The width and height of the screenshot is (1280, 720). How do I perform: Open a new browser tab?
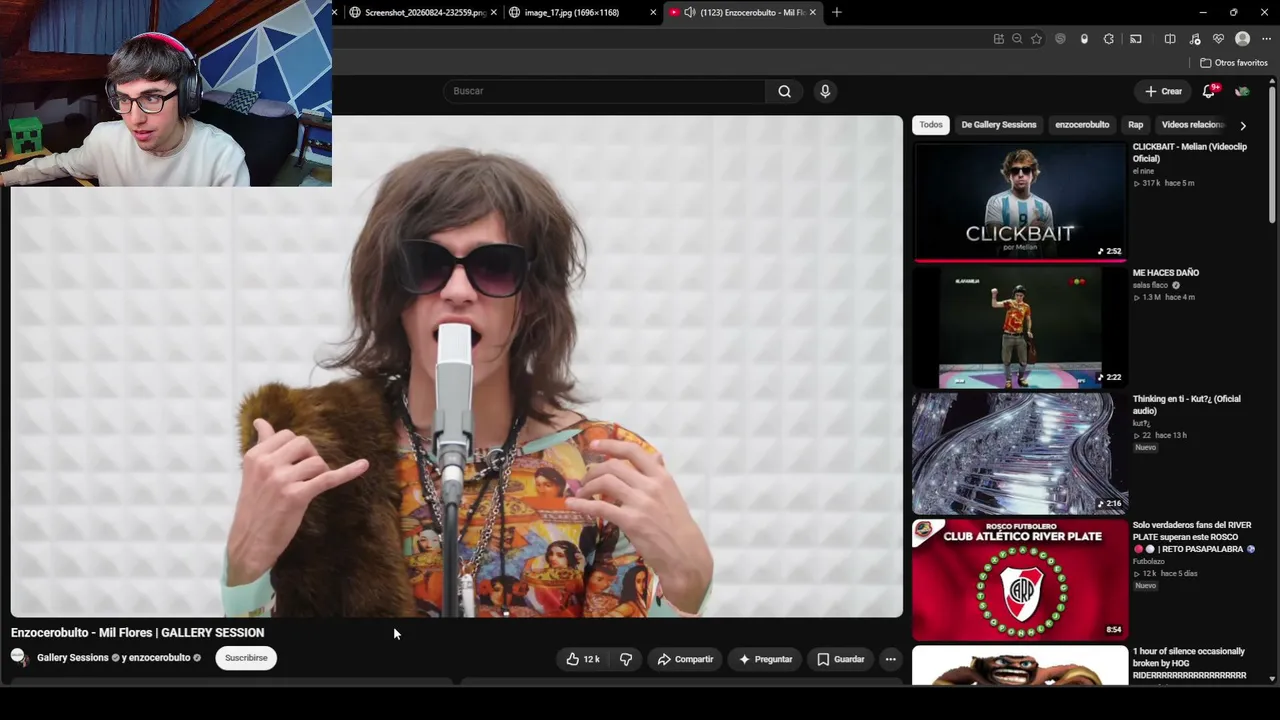(837, 12)
